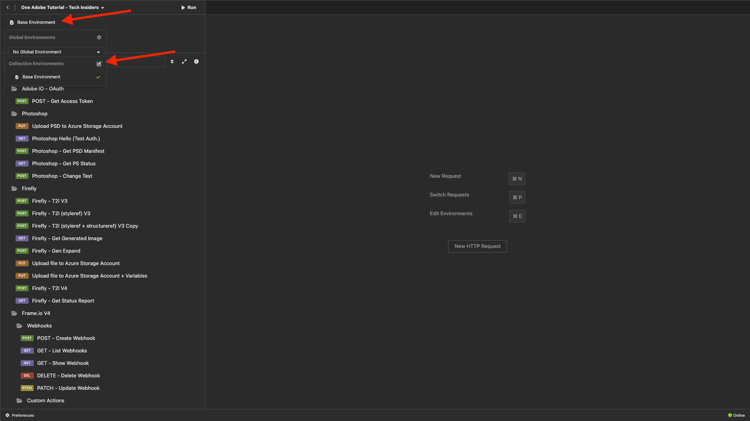Click the PUT badge of Upload PSD to Azure
The image size is (750, 421).
22,126
